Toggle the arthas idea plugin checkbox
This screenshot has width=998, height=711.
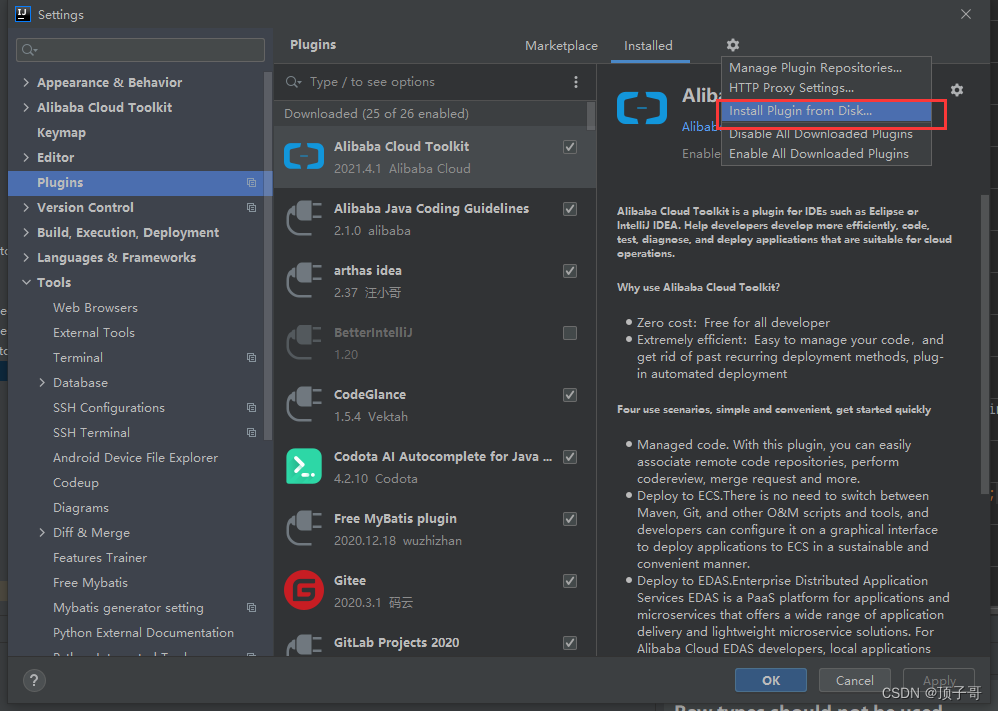[x=570, y=271]
